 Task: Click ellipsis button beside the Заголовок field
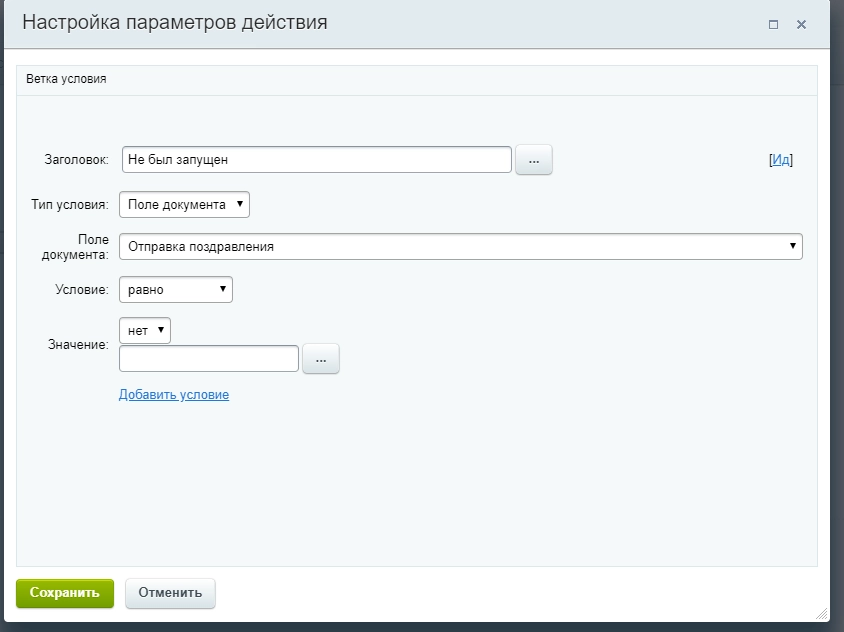pyautogui.click(x=533, y=159)
